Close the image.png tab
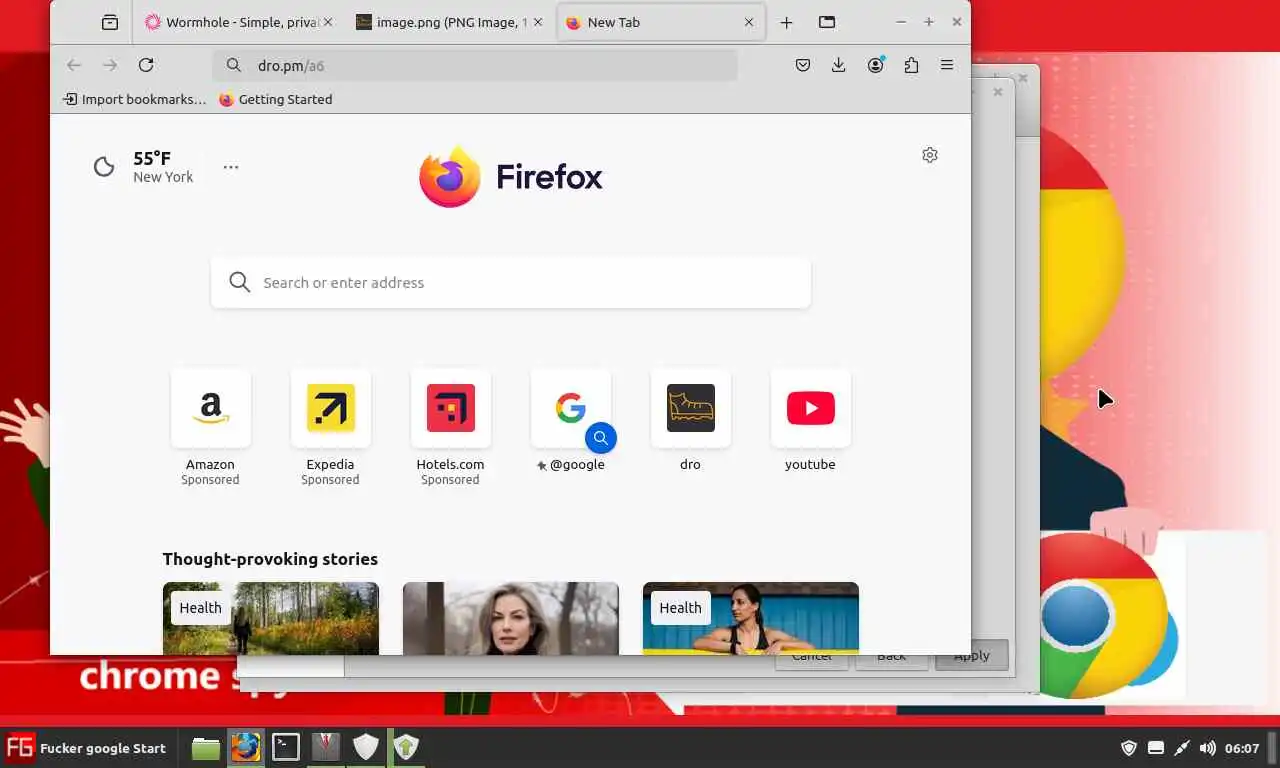The height and width of the screenshot is (768, 1280). (538, 22)
